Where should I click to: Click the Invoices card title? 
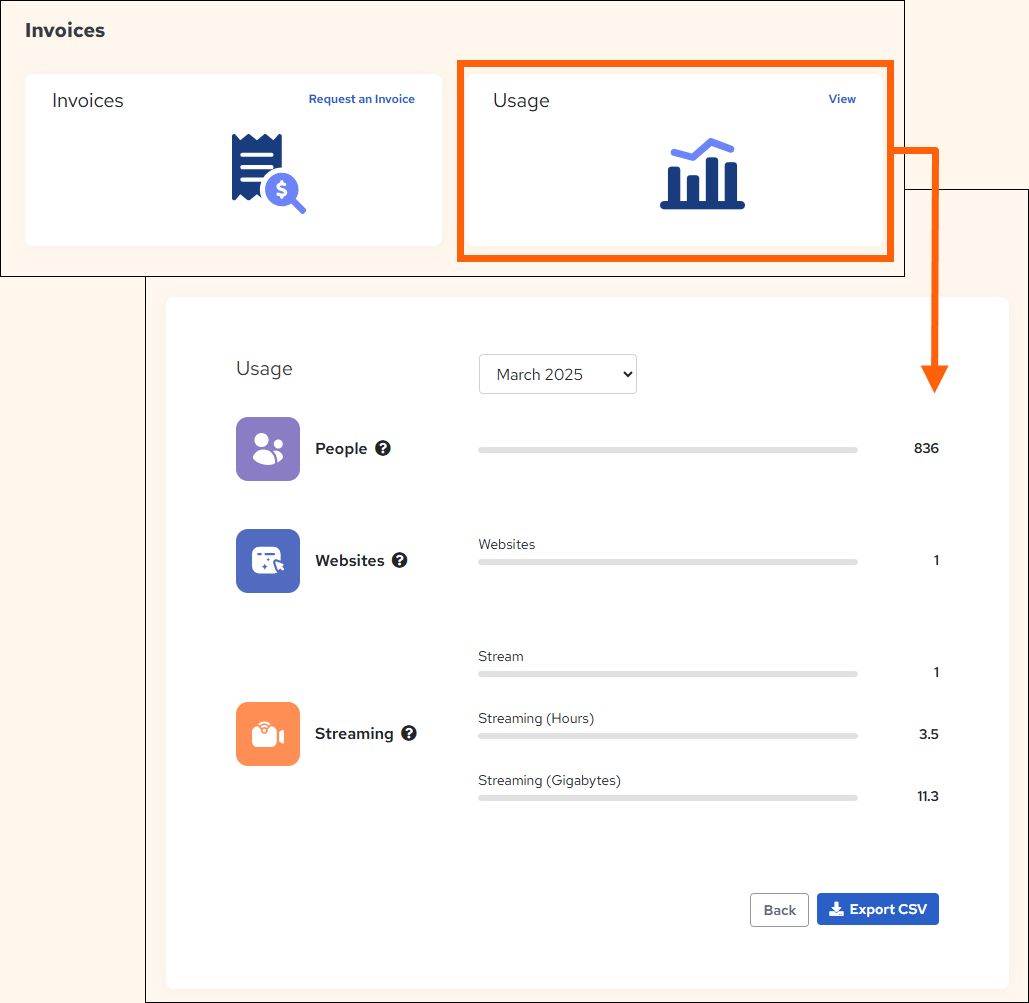pos(88,101)
